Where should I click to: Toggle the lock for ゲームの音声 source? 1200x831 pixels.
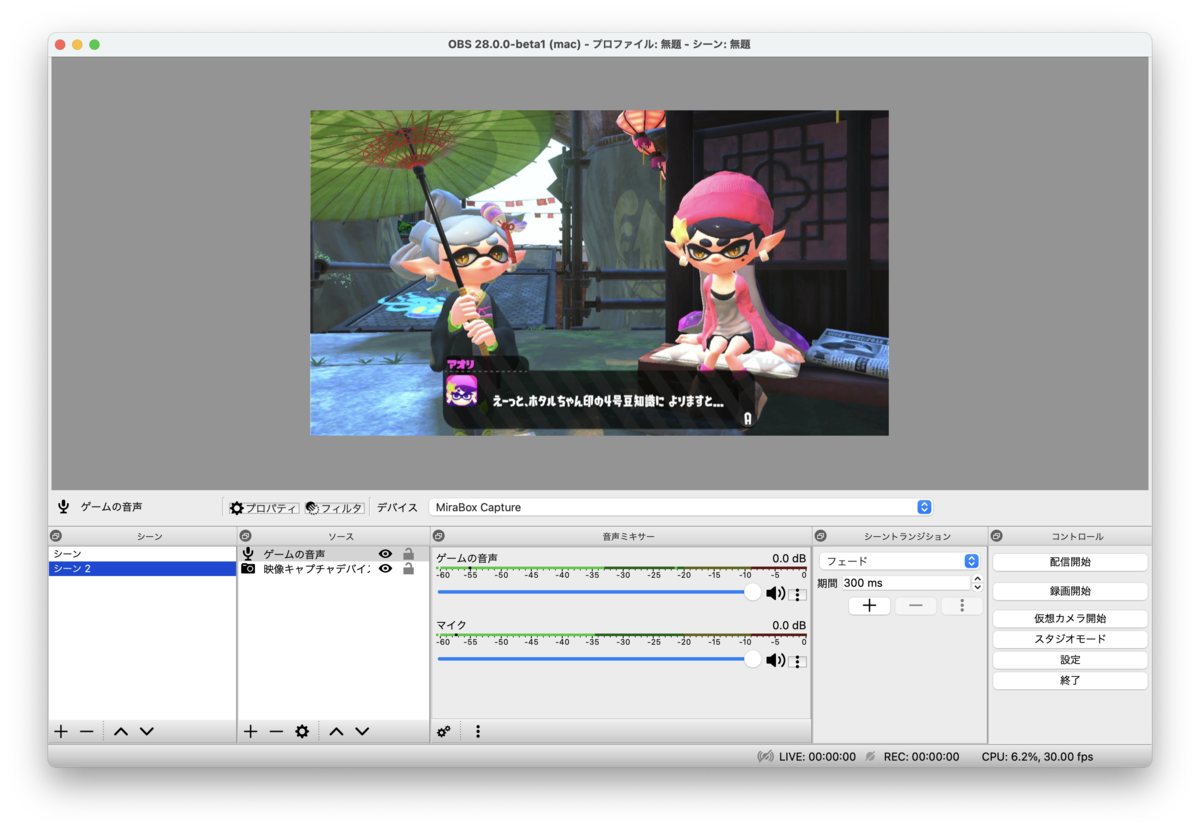(408, 554)
